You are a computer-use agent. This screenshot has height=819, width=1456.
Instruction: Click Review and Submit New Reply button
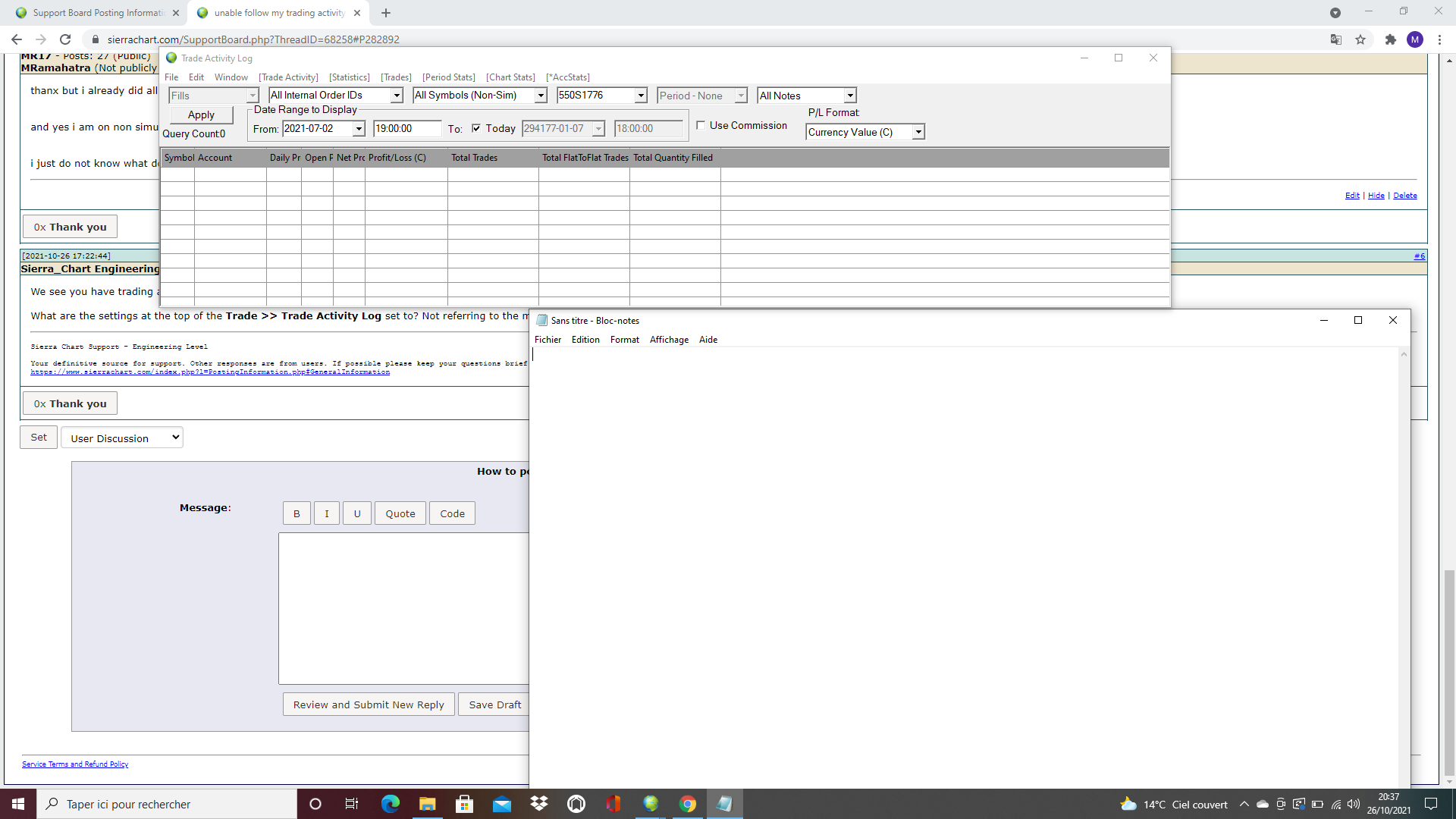pos(369,704)
